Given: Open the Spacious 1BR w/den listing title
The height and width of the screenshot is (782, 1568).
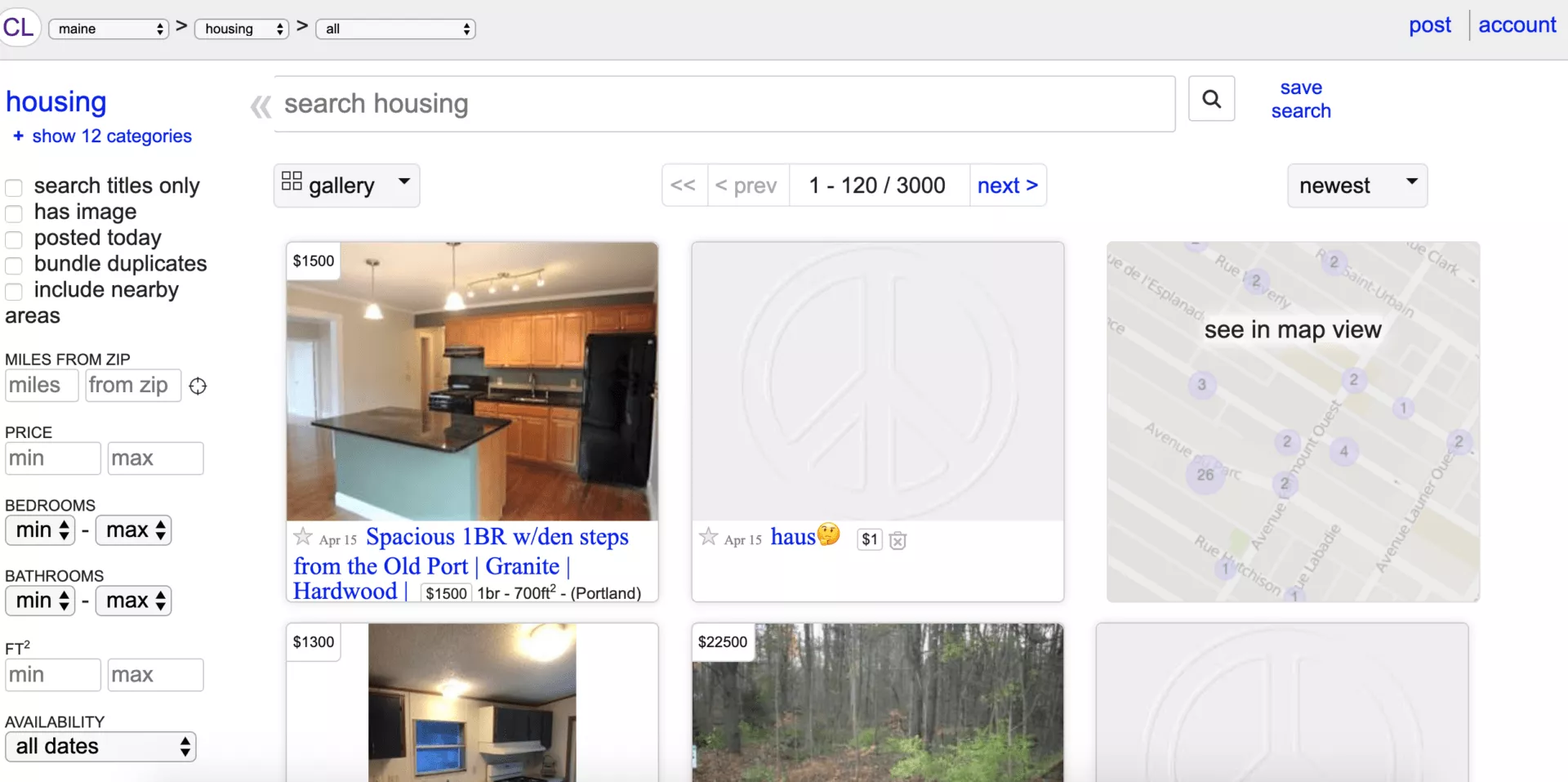Looking at the screenshot, I should click(461, 564).
